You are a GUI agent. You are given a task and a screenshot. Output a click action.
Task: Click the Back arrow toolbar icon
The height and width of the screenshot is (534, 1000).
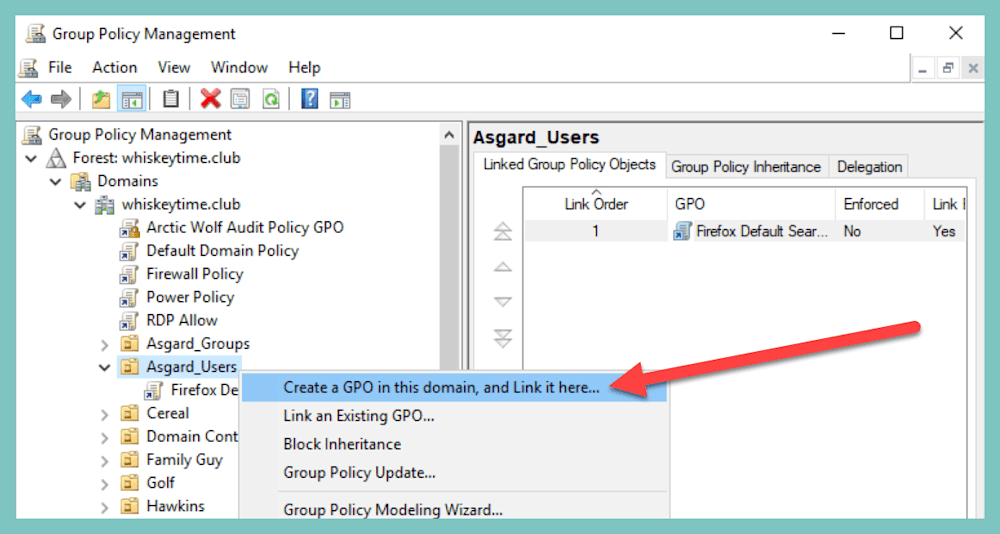pyautogui.click(x=31, y=99)
